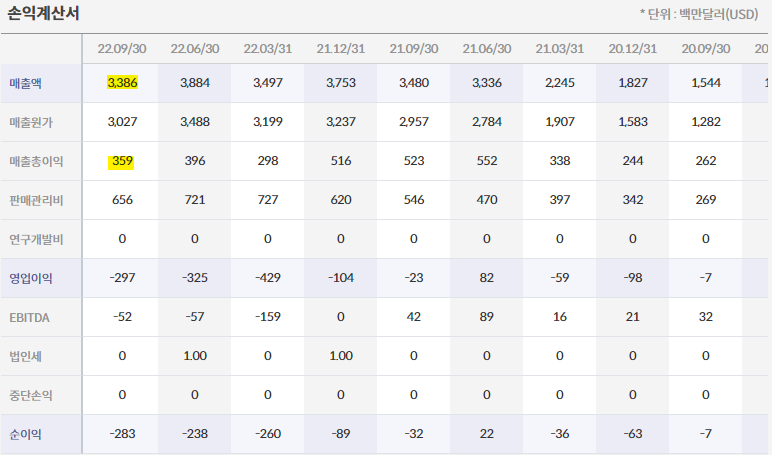This screenshot has height=455, width=772.
Task: Click SG&A value 470
Action: click(x=486, y=200)
